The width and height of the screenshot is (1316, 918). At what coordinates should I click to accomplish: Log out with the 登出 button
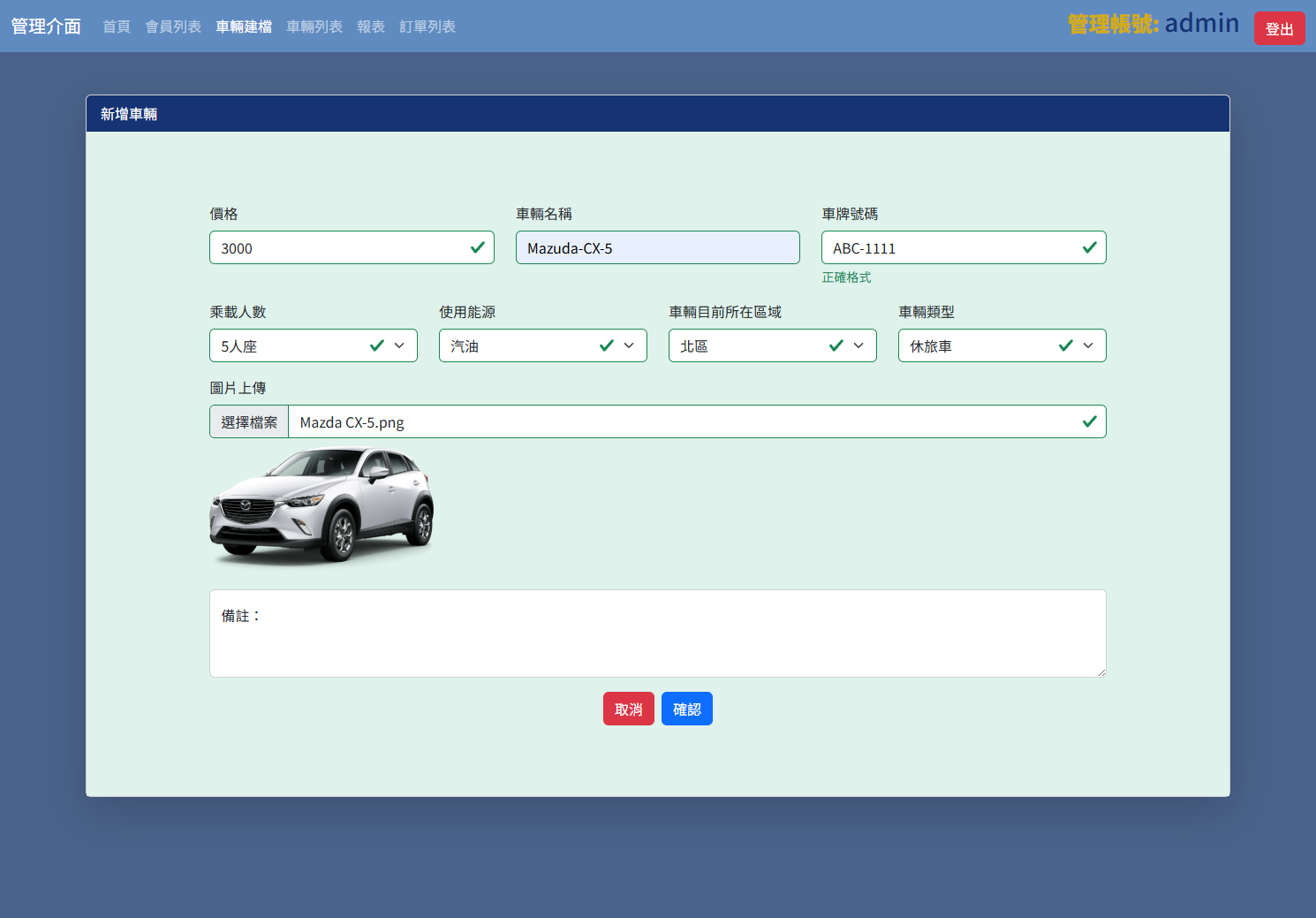pos(1280,29)
